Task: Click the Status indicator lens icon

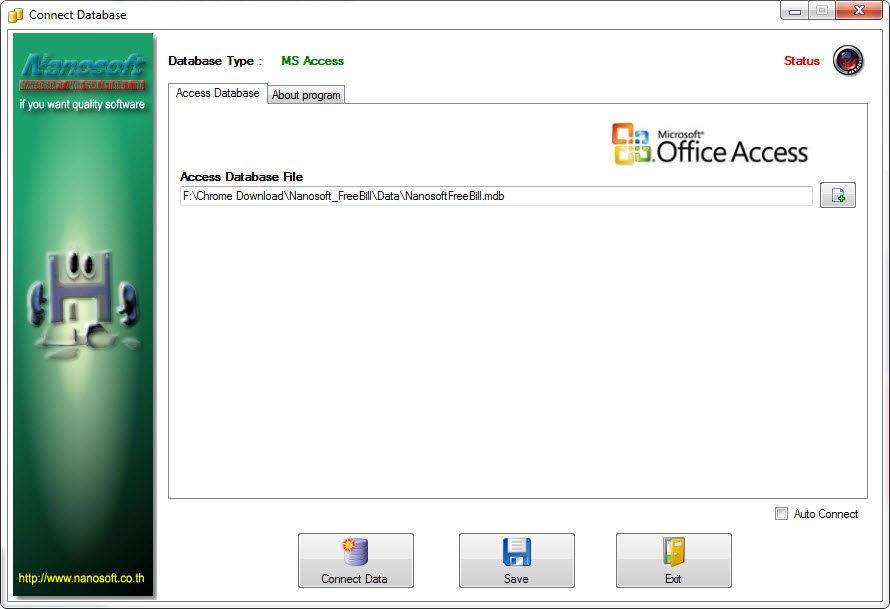Action: pos(848,61)
